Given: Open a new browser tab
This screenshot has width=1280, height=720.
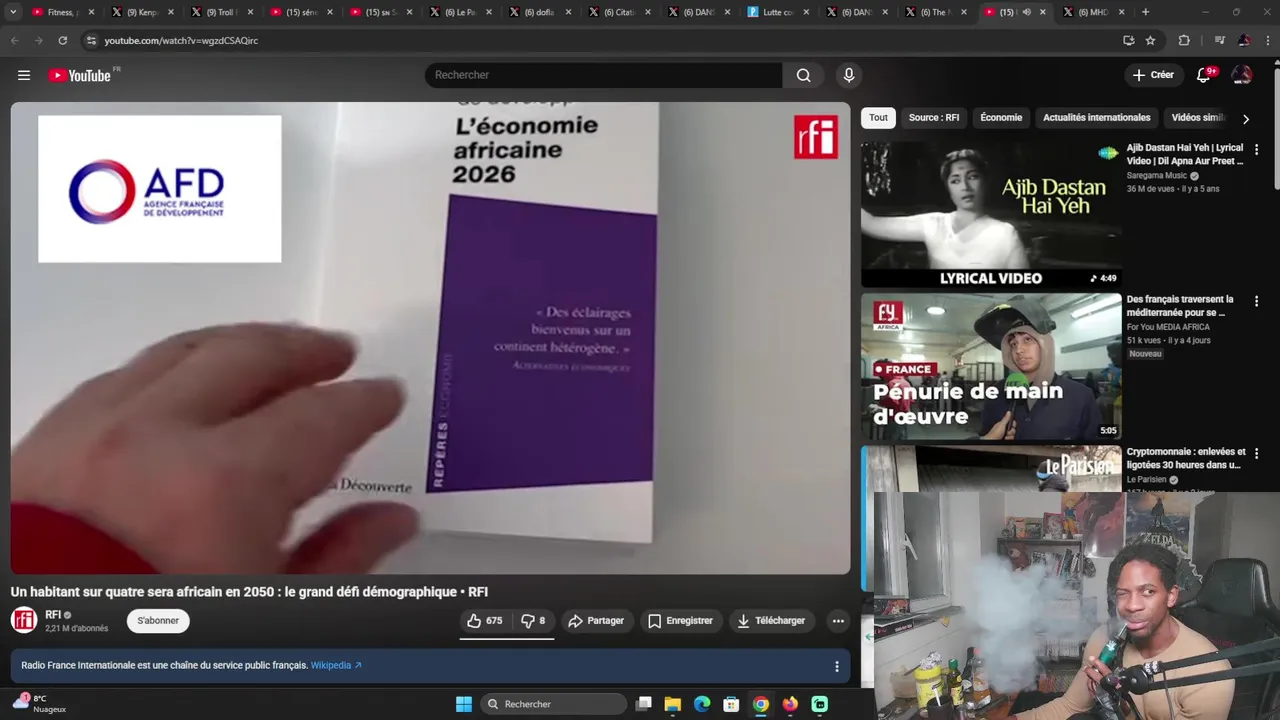Looking at the screenshot, I should 1145,12.
